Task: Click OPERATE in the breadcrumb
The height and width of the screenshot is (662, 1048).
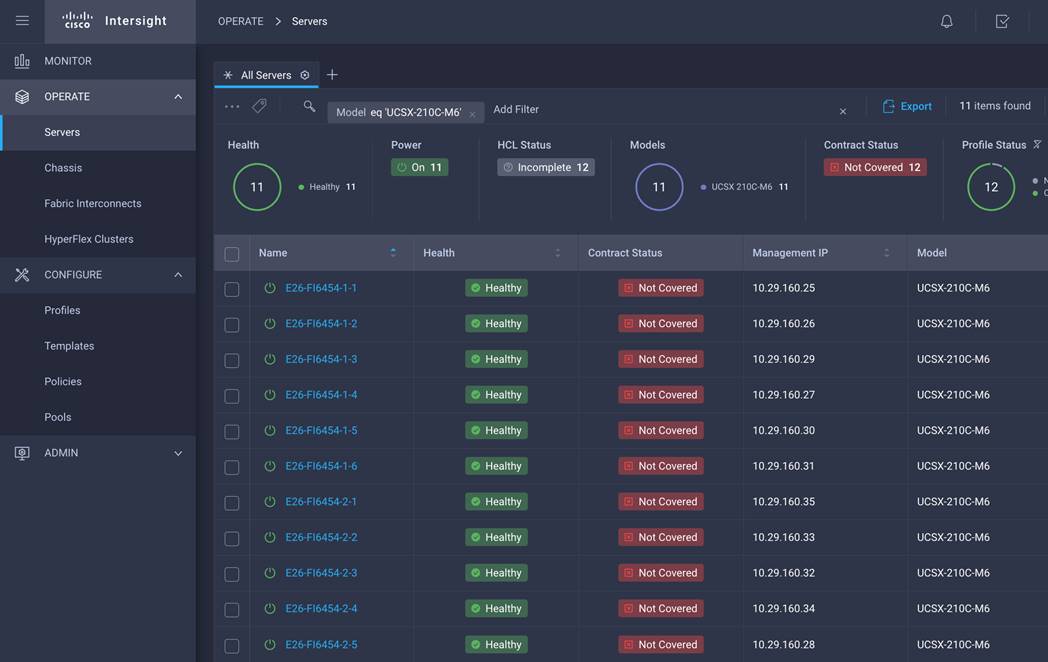Action: point(241,21)
